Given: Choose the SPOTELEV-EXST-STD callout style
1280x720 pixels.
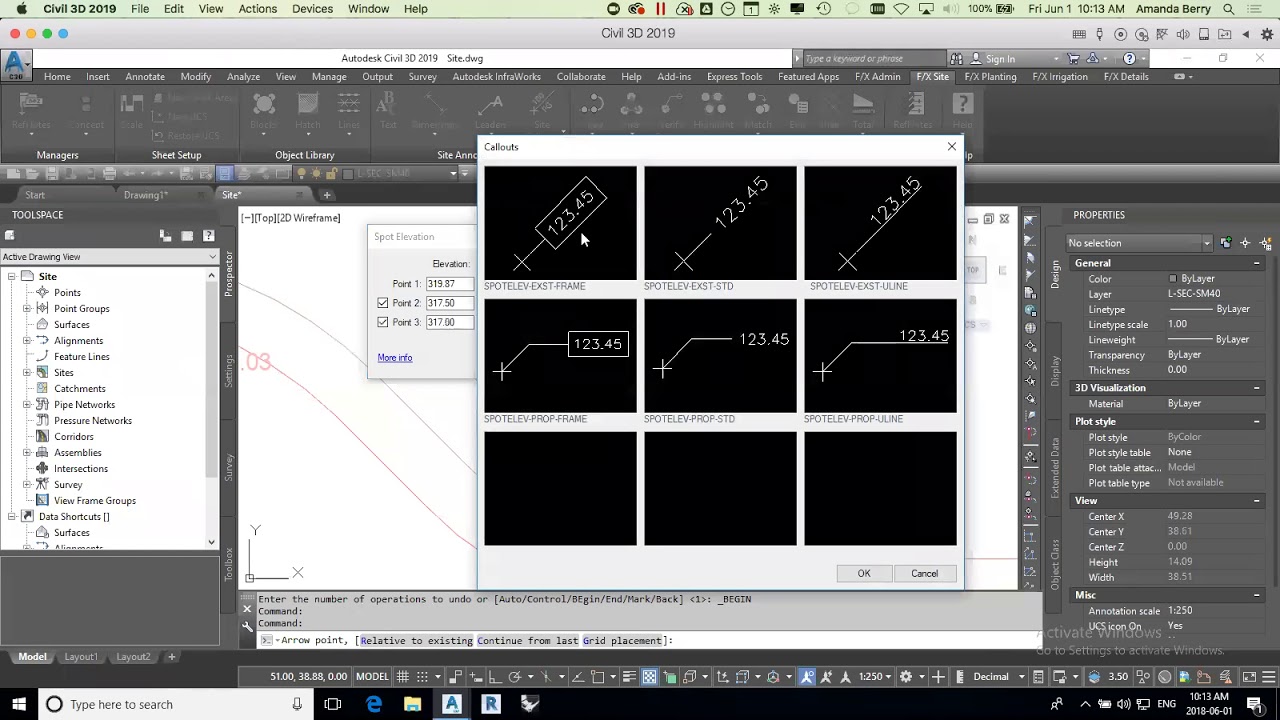Looking at the screenshot, I should [x=720, y=223].
